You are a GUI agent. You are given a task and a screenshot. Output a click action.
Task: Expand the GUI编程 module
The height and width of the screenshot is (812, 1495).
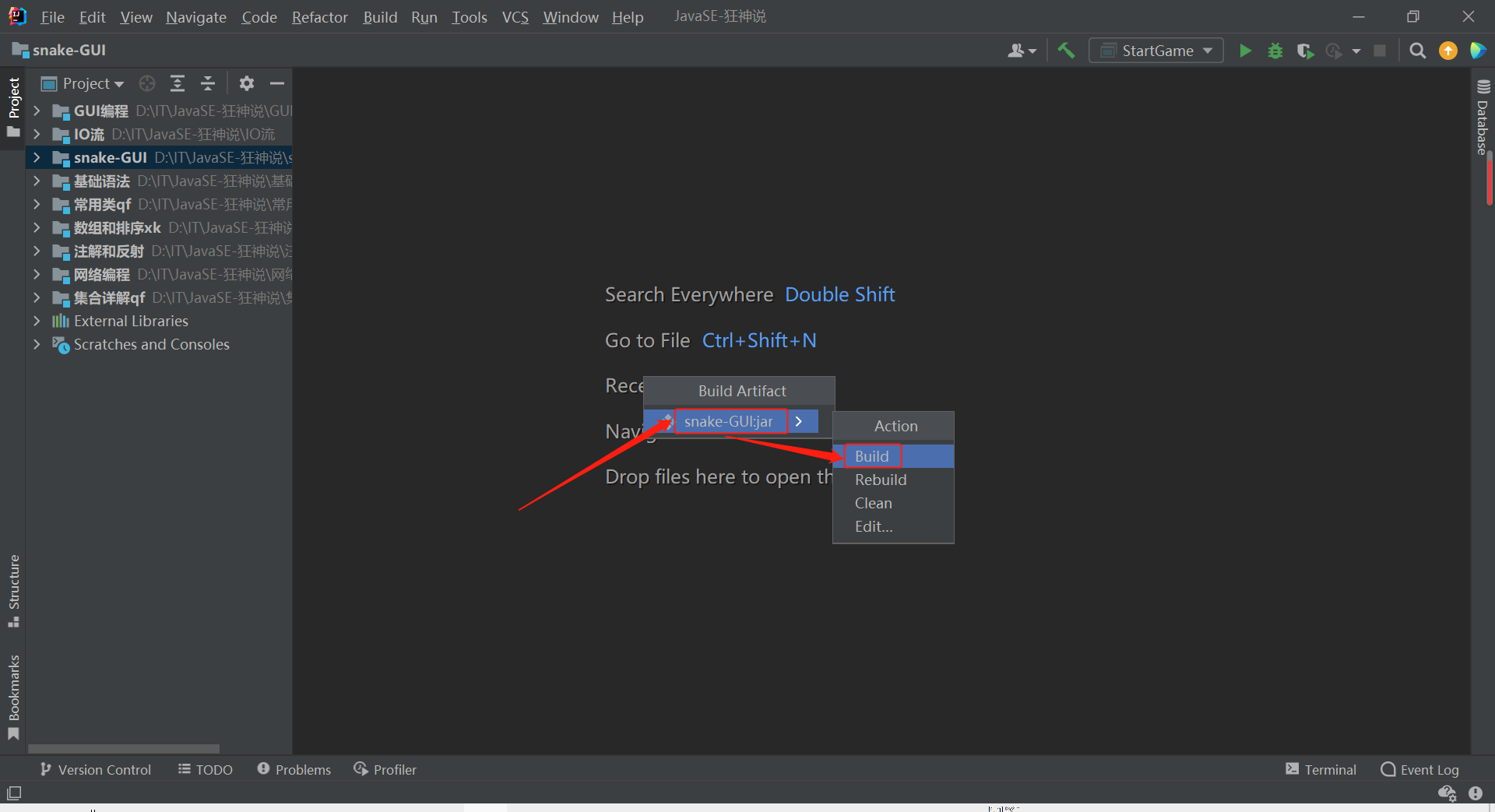(x=37, y=111)
